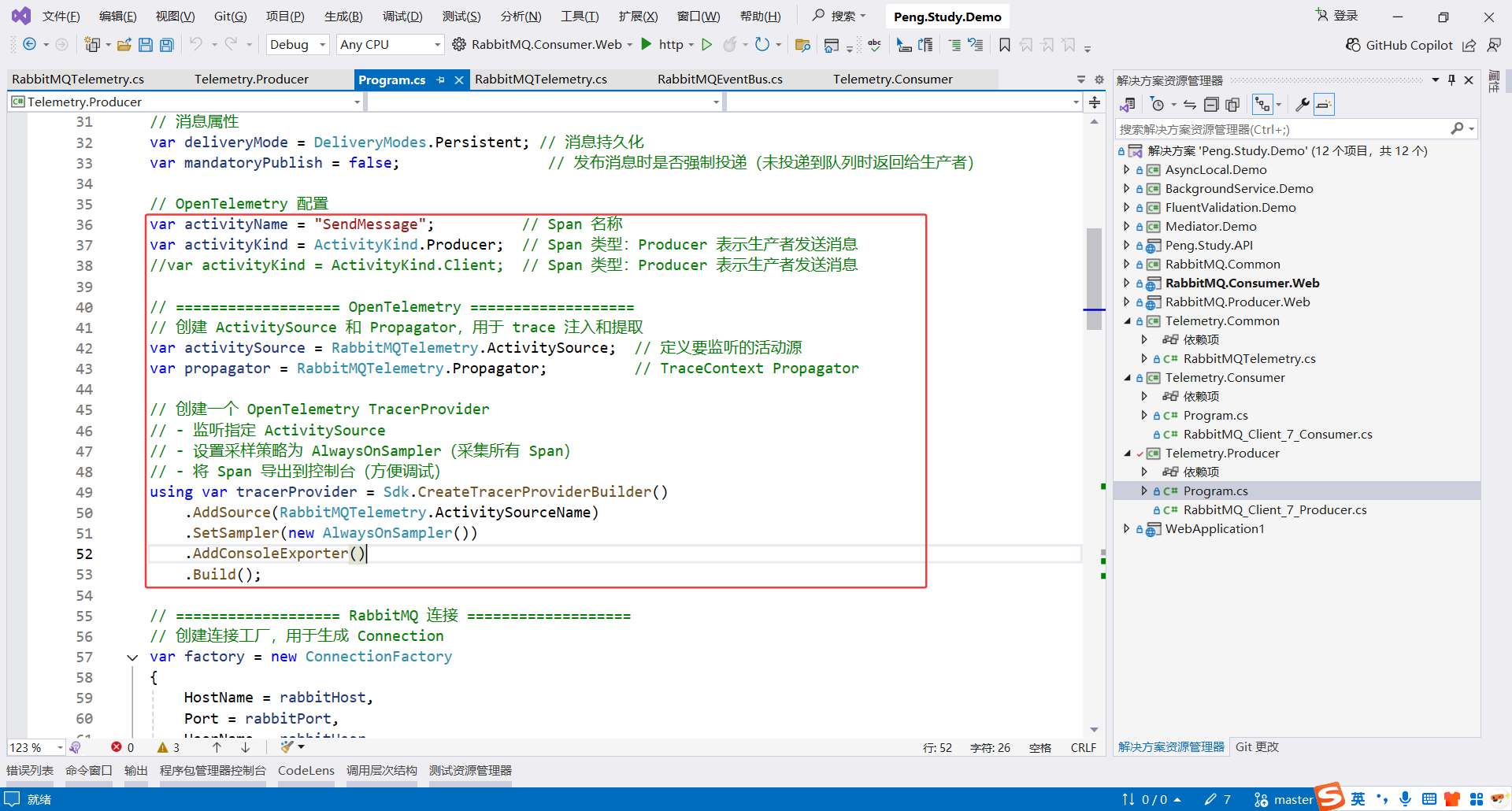The height and width of the screenshot is (811, 1512).
Task: Click the split editor icon
Action: click(x=1095, y=102)
